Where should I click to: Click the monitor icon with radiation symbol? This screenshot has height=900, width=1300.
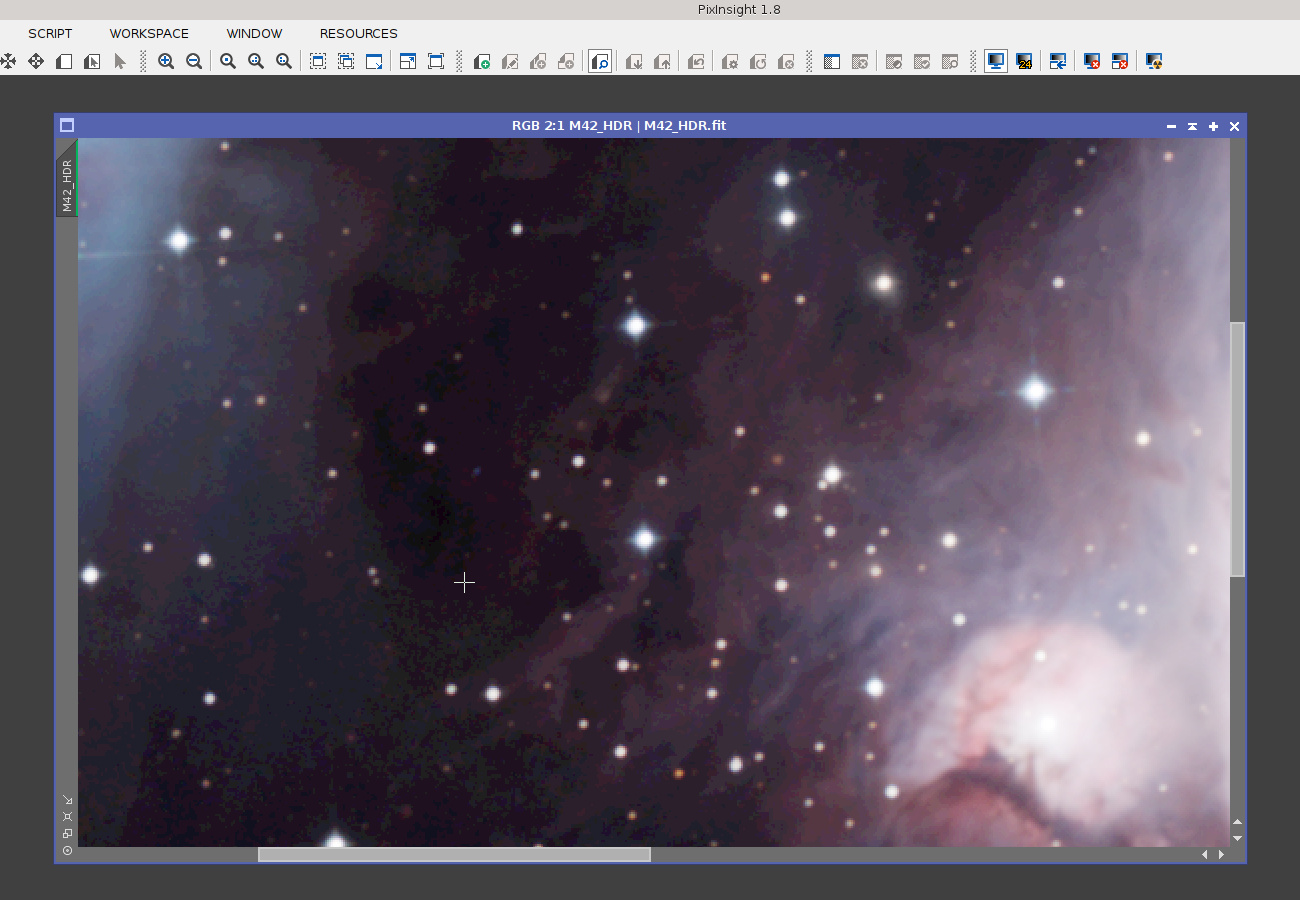(1154, 61)
